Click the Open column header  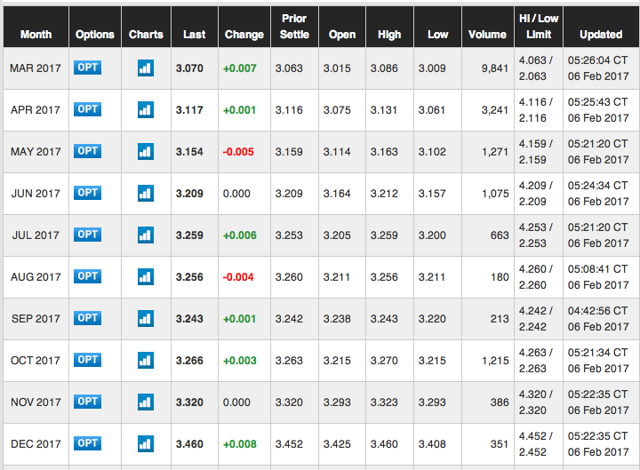(x=342, y=27)
